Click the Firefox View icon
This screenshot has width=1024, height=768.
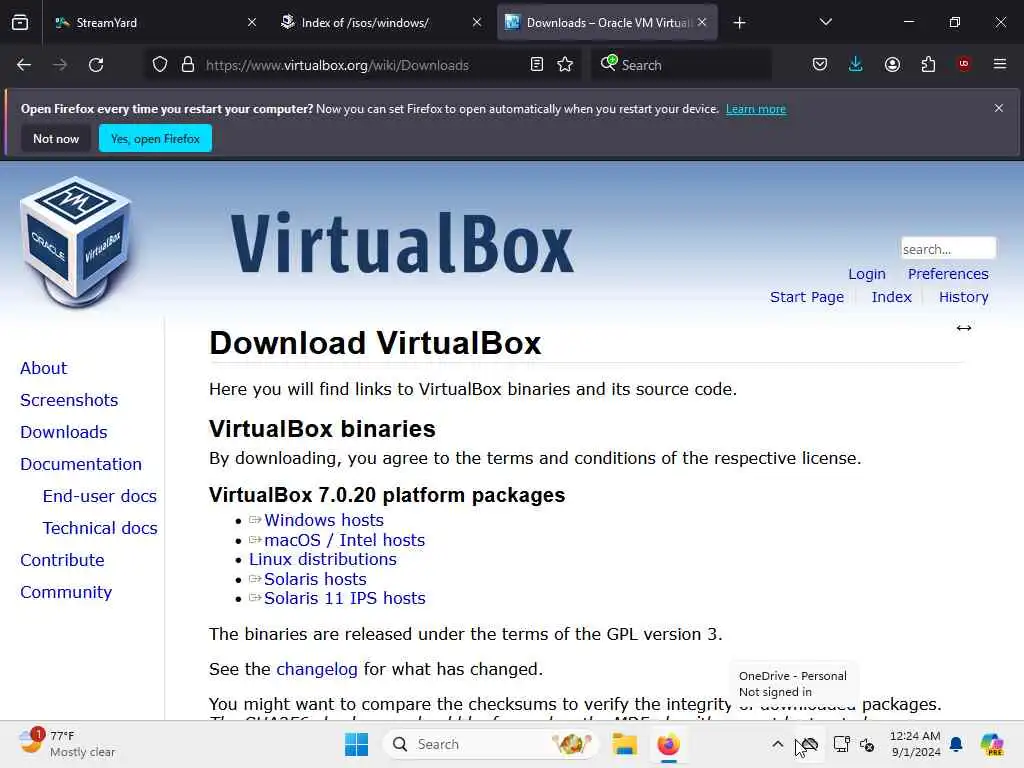[20, 22]
